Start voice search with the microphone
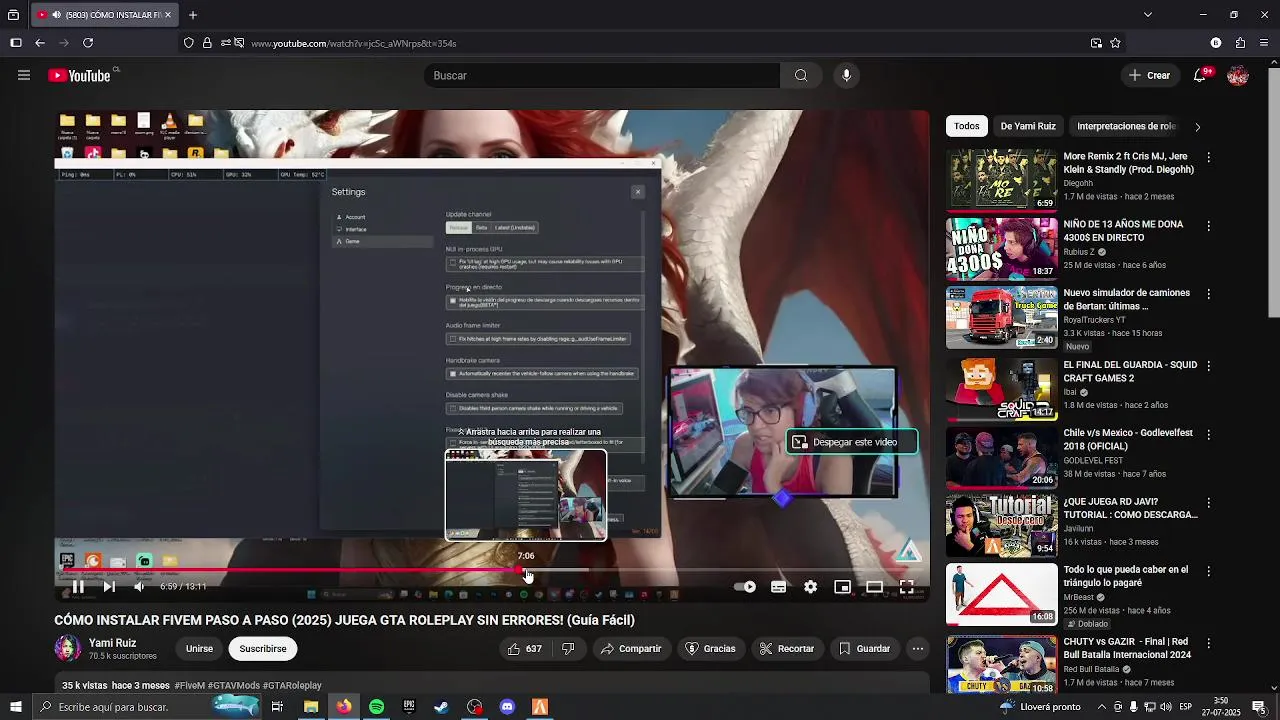This screenshot has height=720, width=1280. click(846, 75)
